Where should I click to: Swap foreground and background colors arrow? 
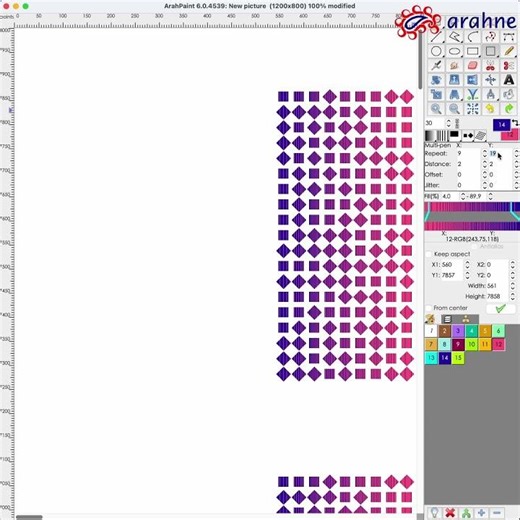pyautogui.click(x=515, y=123)
